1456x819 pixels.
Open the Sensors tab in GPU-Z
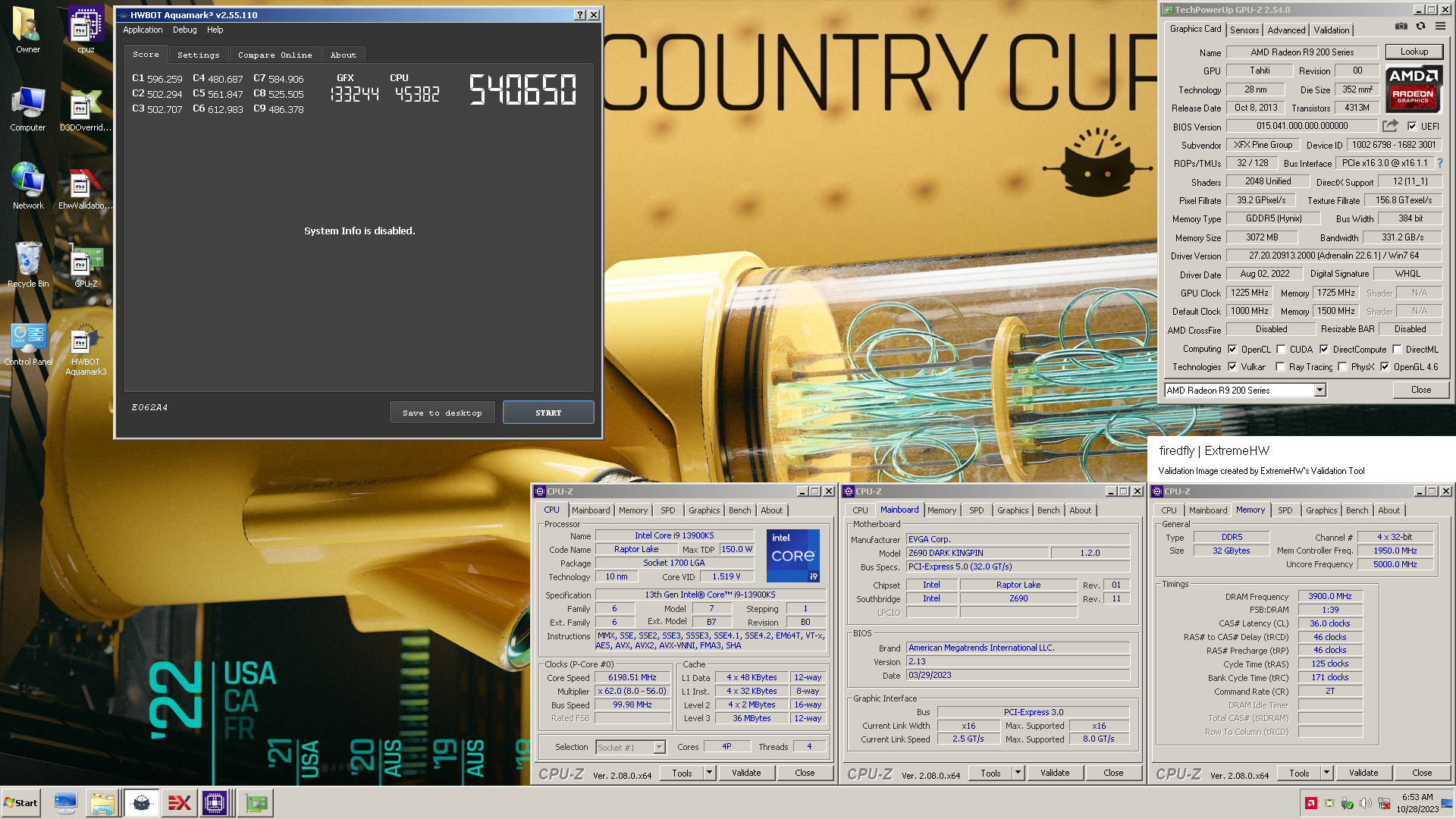click(x=1244, y=30)
